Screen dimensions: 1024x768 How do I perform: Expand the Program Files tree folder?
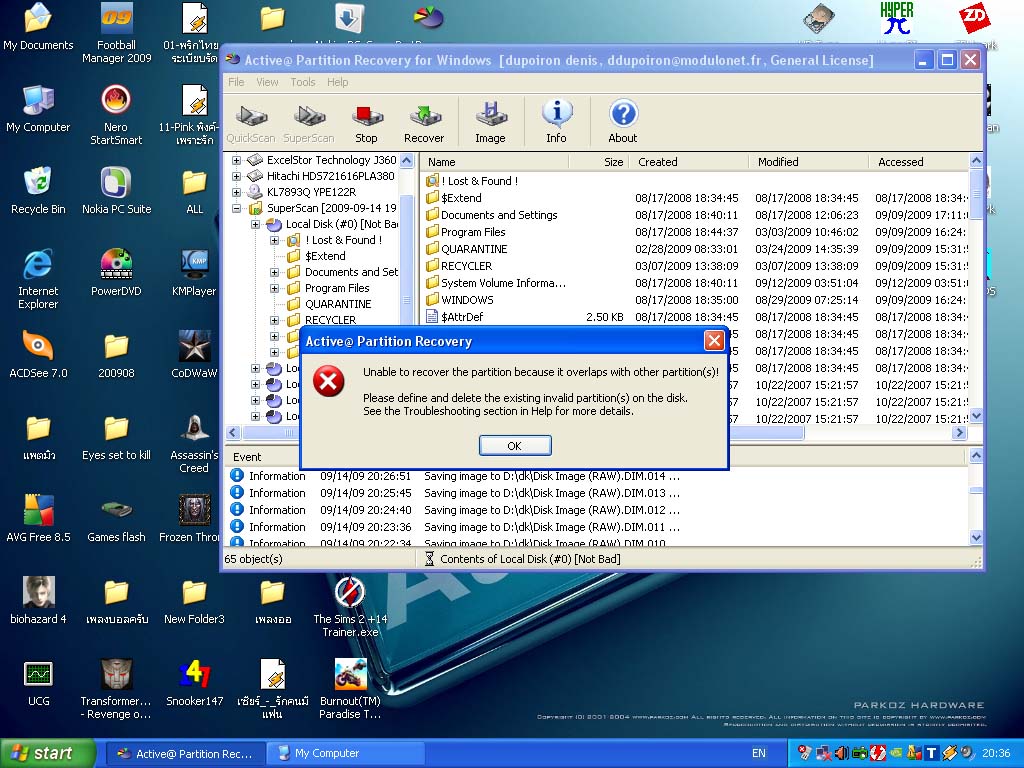coord(274,288)
